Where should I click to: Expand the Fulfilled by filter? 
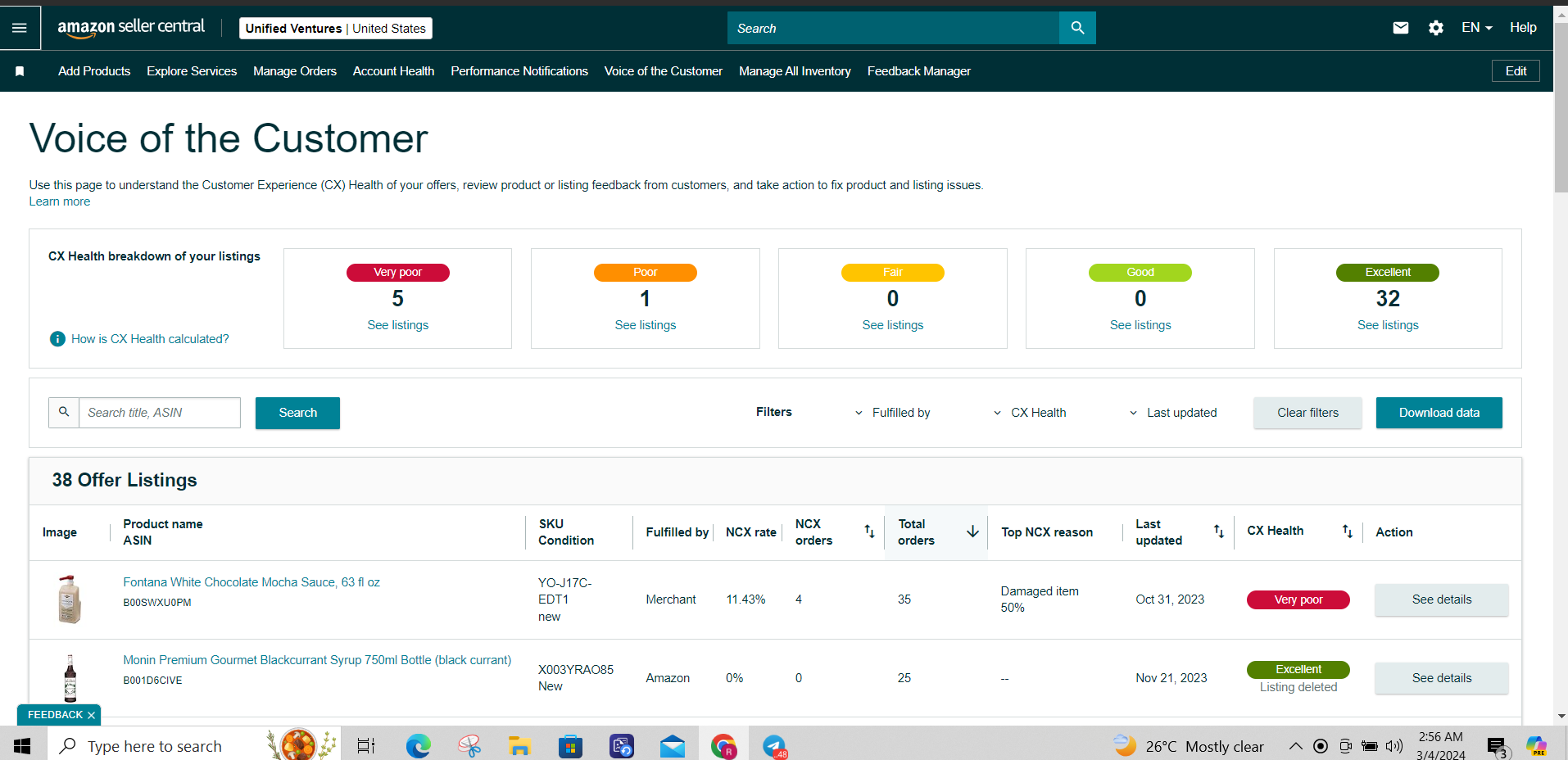tap(892, 413)
